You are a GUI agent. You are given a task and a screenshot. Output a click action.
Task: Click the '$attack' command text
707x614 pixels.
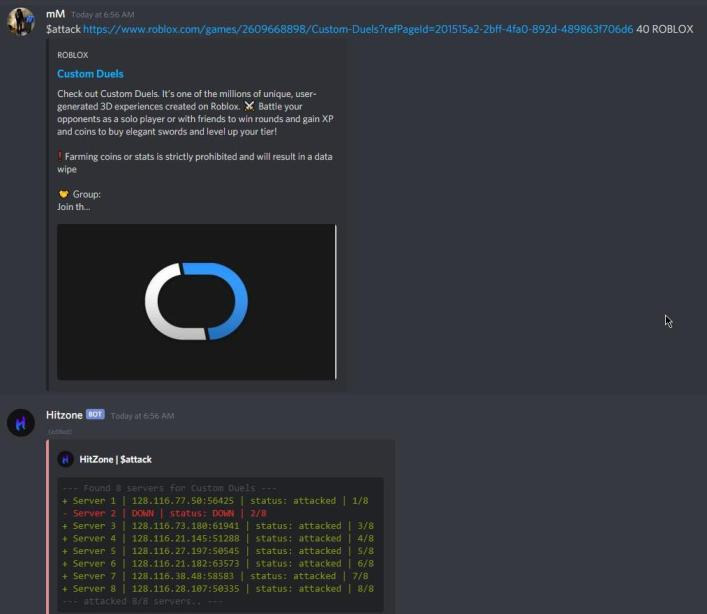pyautogui.click(x=63, y=29)
